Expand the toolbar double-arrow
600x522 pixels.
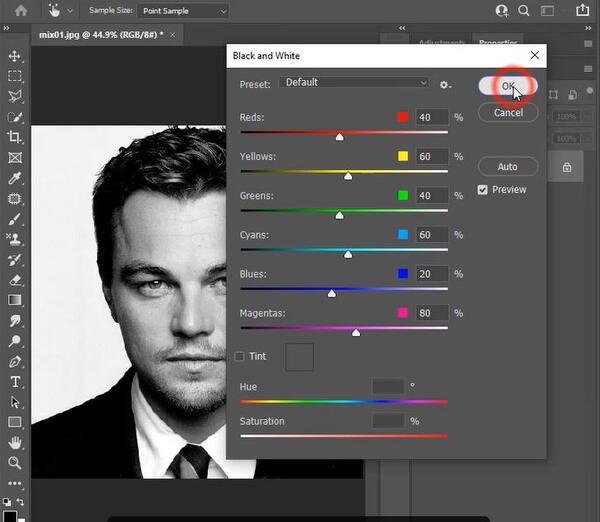tap(6, 28)
